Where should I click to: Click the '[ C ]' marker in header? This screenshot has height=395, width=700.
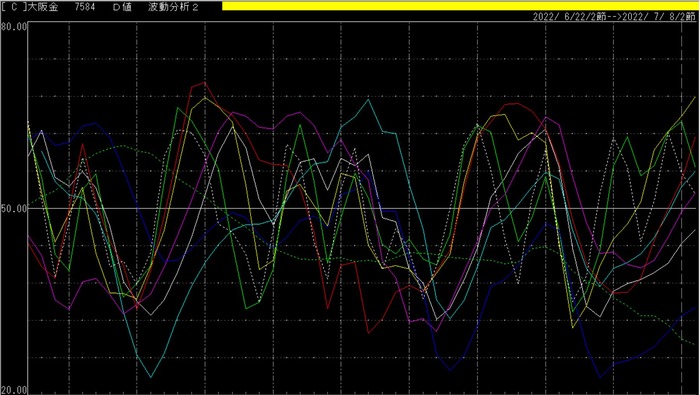point(14,7)
